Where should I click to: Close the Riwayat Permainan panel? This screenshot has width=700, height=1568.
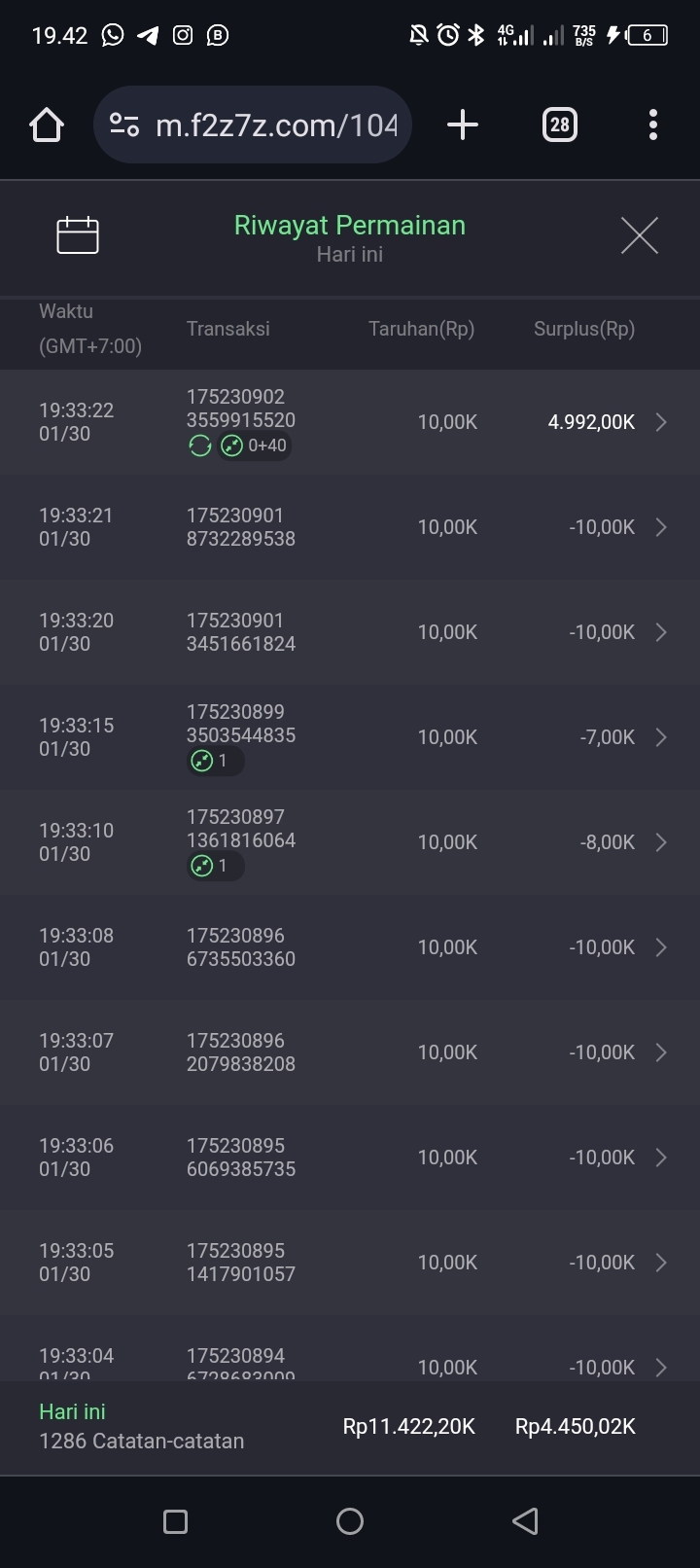click(639, 235)
